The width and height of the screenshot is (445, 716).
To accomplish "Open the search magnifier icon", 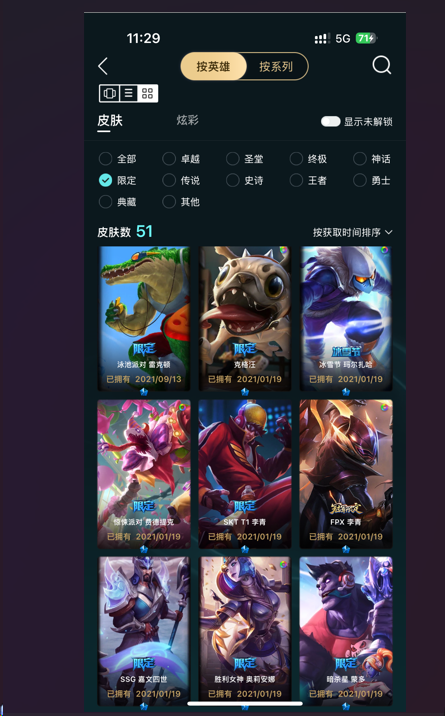I will click(x=382, y=65).
